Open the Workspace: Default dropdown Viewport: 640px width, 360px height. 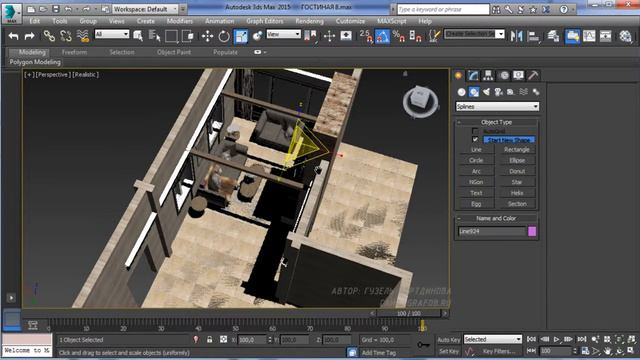(x=145, y=9)
